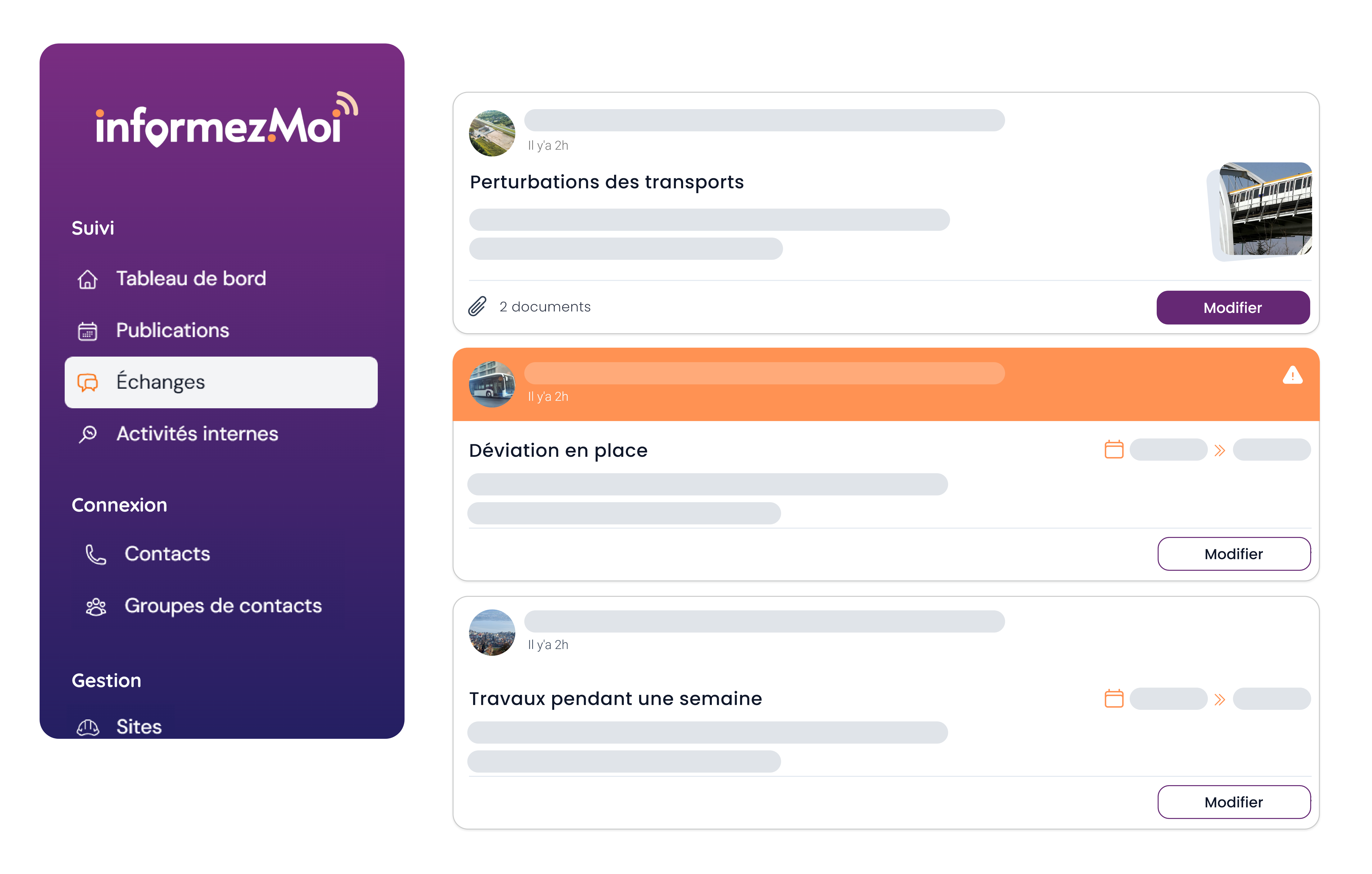Click the paperclip attachment icon
This screenshot has width=1372, height=874.
tap(477, 307)
